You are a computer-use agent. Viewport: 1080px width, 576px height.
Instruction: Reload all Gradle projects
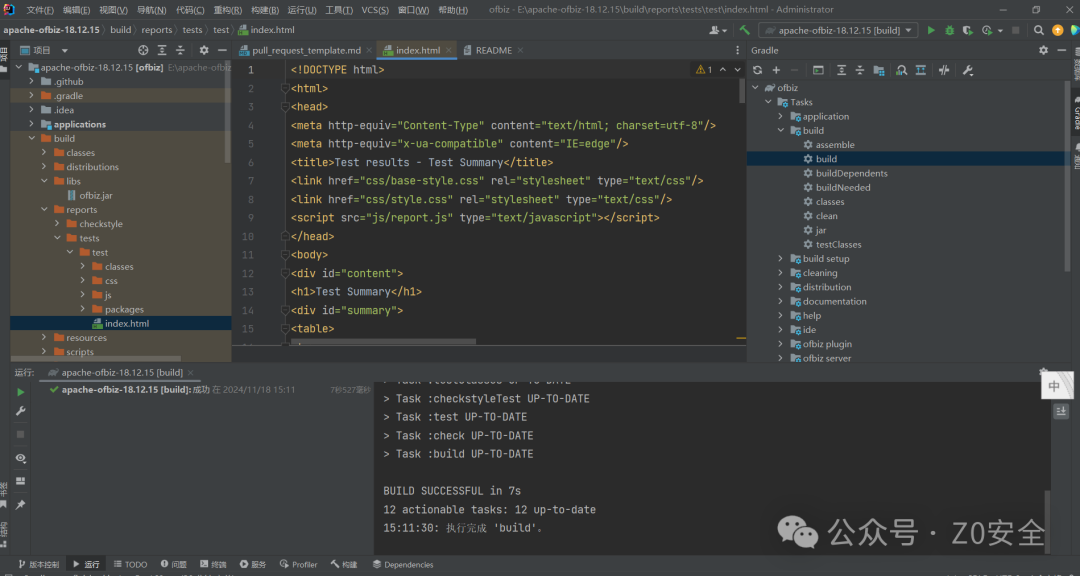pyautogui.click(x=758, y=70)
